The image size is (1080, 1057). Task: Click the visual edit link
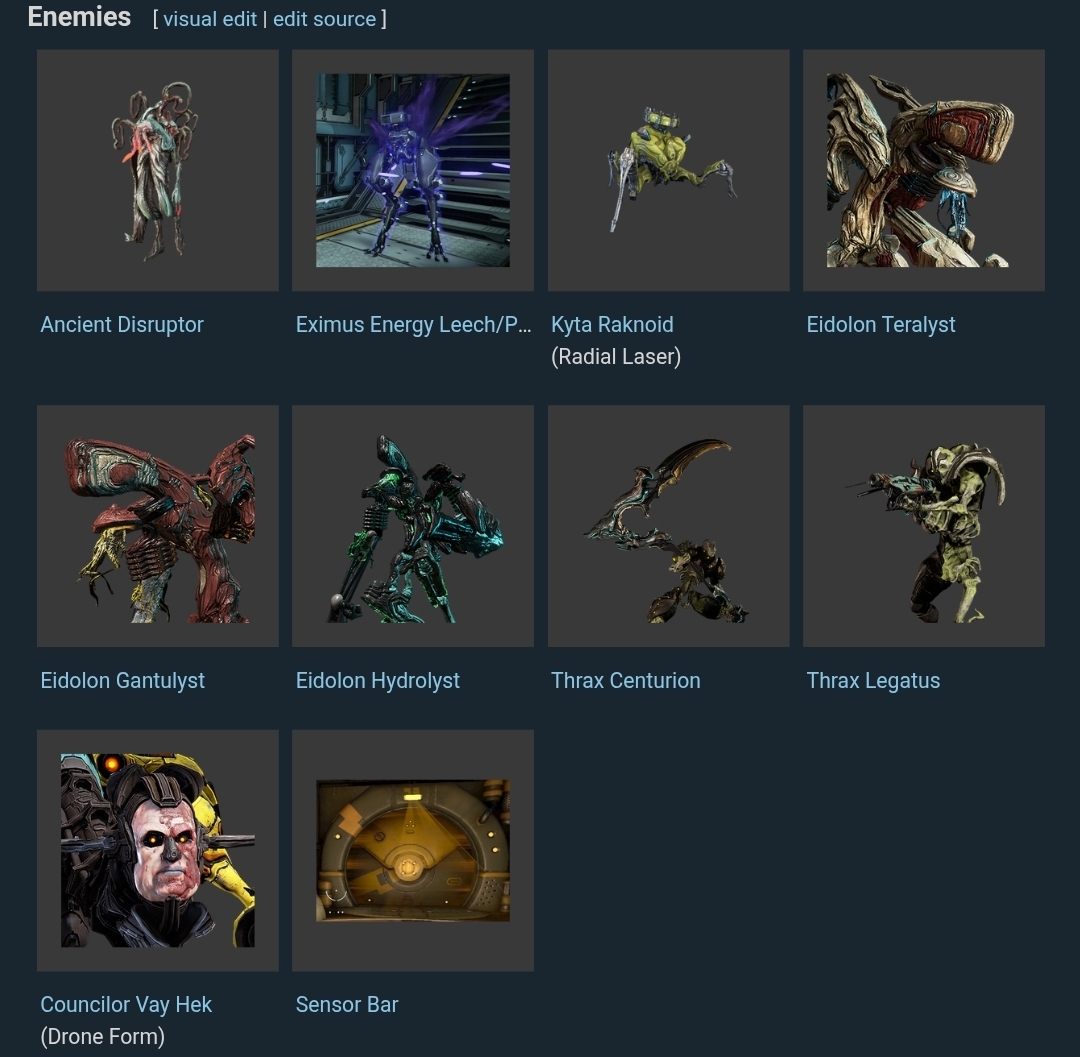(x=209, y=19)
